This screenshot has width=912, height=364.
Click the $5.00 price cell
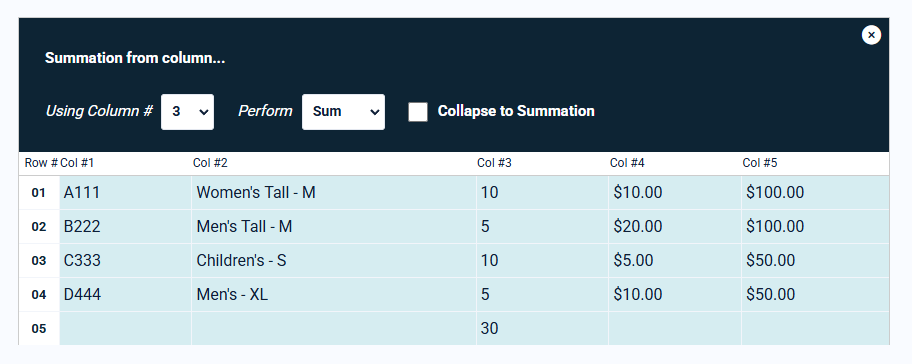(x=675, y=260)
